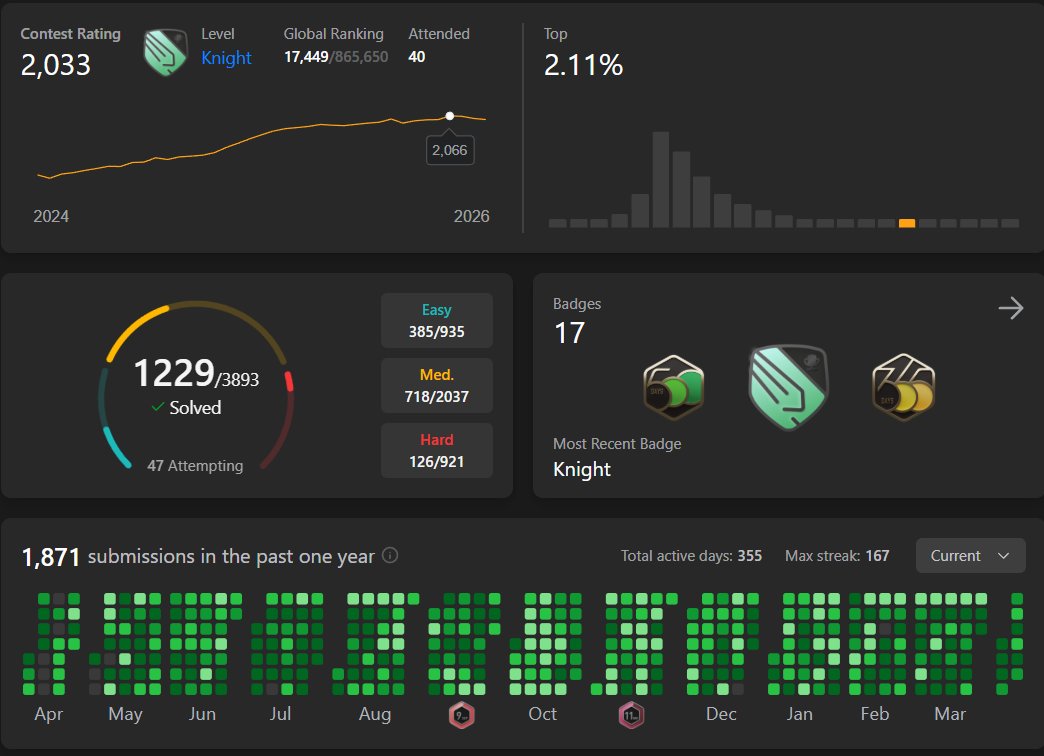Click the 2,066 rating tooltip
This screenshot has height=756, width=1044.
click(449, 151)
